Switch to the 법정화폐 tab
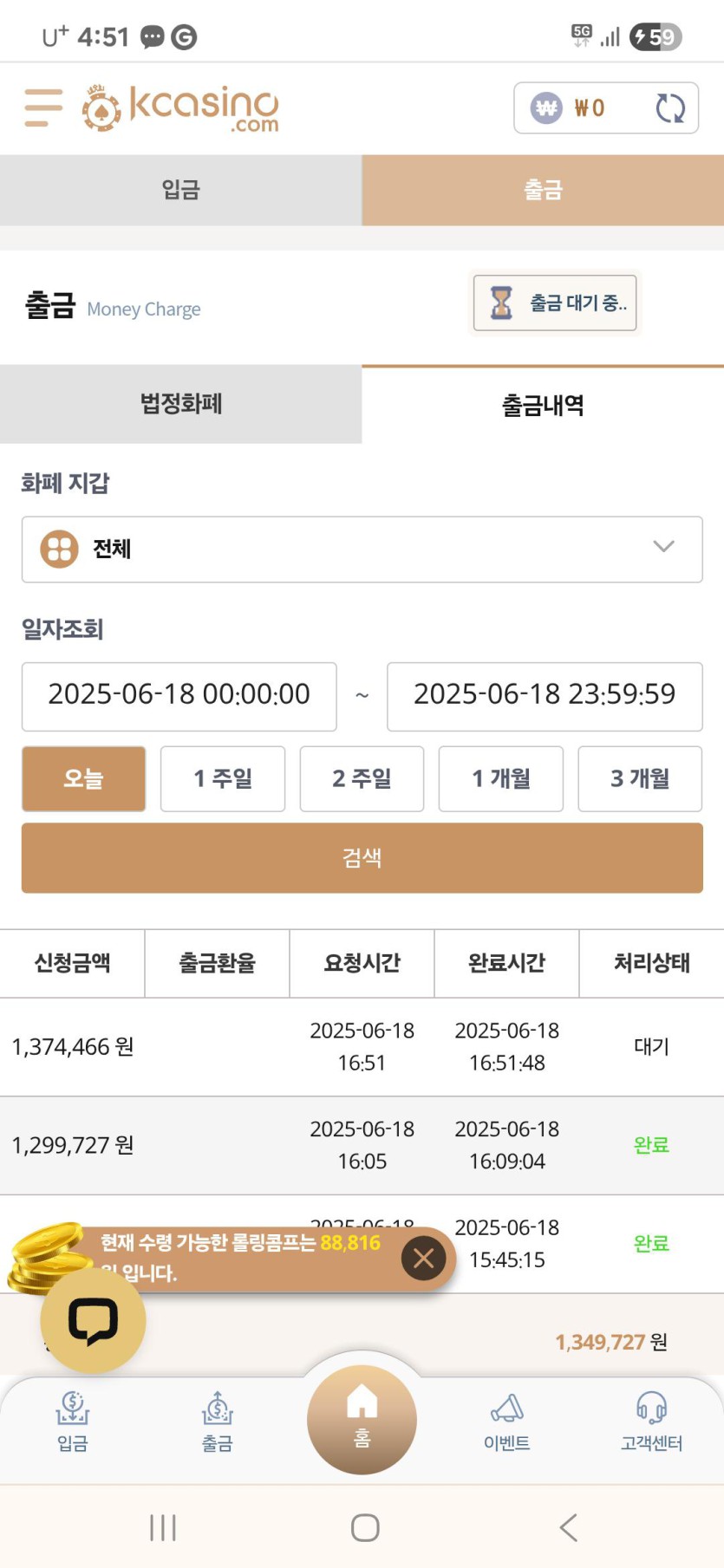Viewport: 724px width, 1568px height. click(181, 404)
